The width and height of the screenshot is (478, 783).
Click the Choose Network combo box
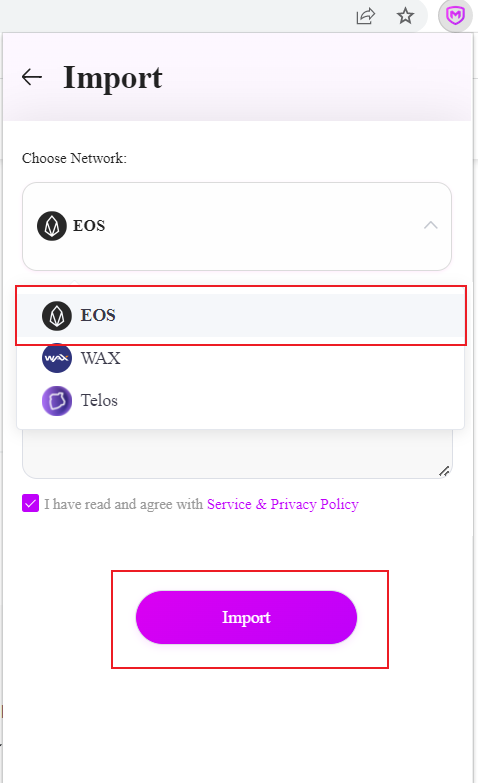click(x=237, y=226)
